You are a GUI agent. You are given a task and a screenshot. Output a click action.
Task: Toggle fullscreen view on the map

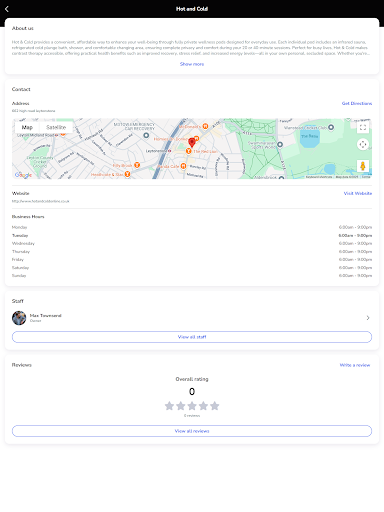pos(363,127)
